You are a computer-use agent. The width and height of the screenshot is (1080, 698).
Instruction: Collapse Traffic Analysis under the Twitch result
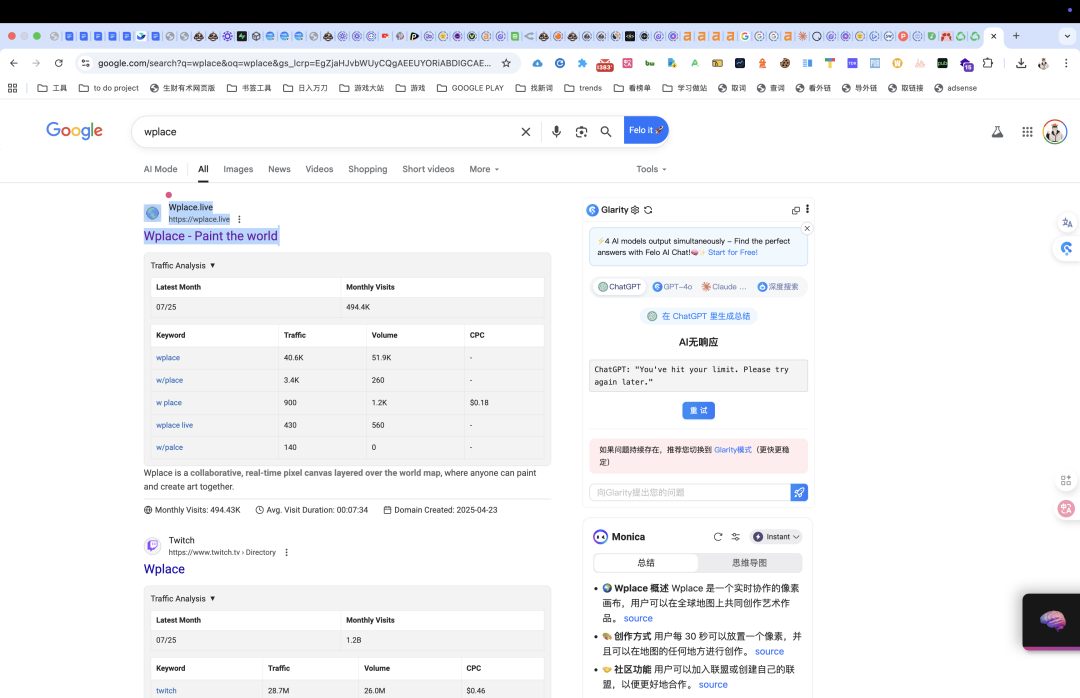coord(183,599)
